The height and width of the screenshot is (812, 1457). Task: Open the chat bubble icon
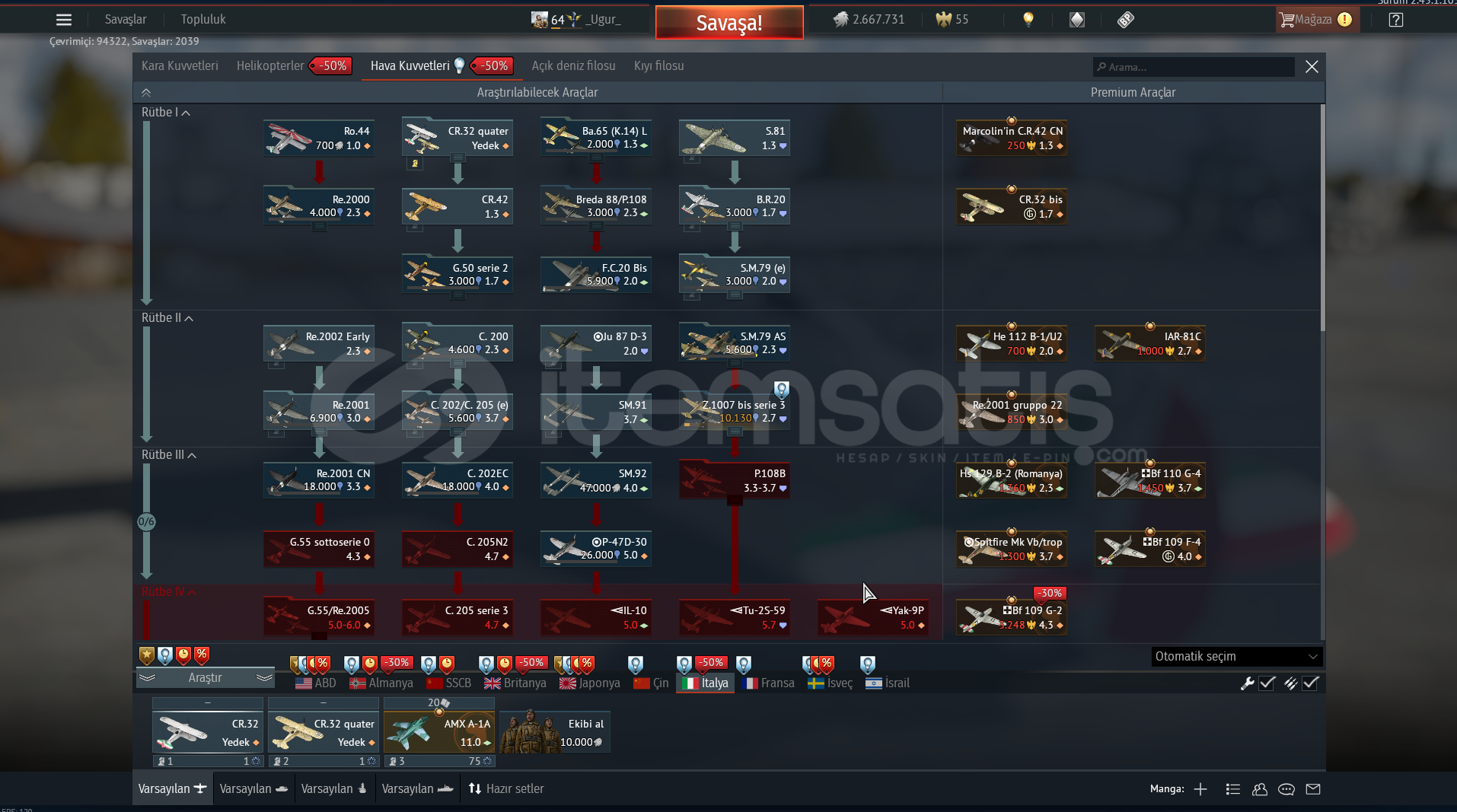coord(1286,789)
